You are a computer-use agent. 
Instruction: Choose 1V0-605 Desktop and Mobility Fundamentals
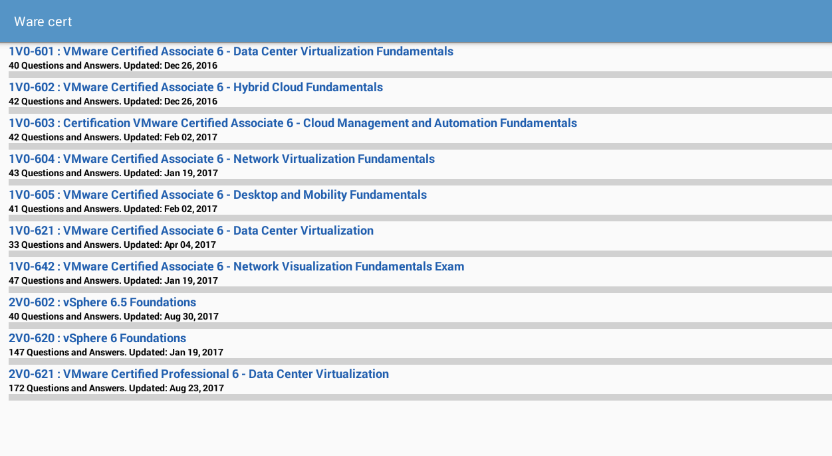point(218,195)
